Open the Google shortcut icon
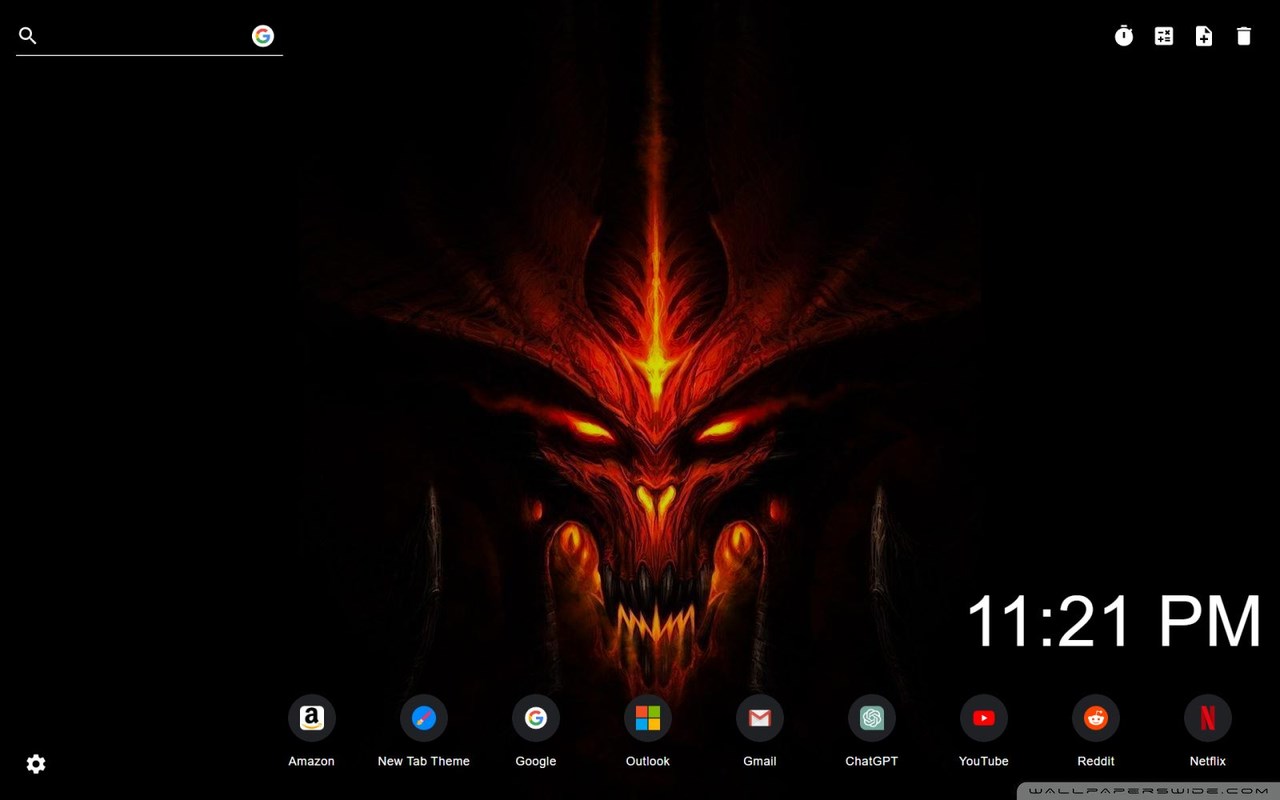1280x800 pixels. tap(536, 718)
